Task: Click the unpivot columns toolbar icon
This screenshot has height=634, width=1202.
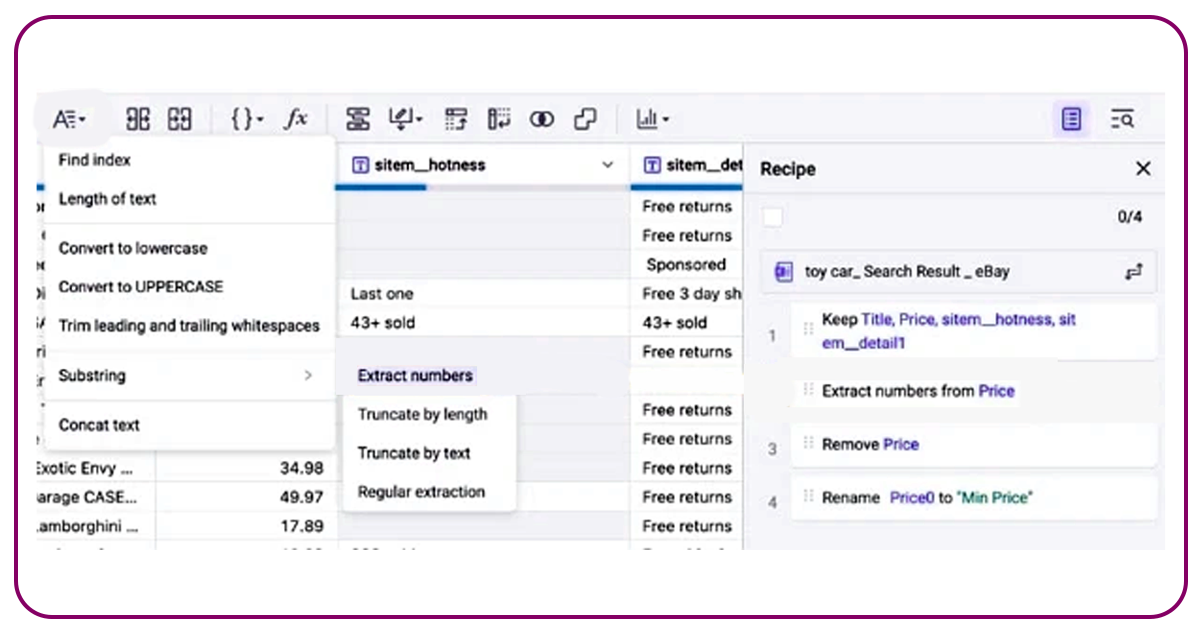Action: [x=500, y=120]
